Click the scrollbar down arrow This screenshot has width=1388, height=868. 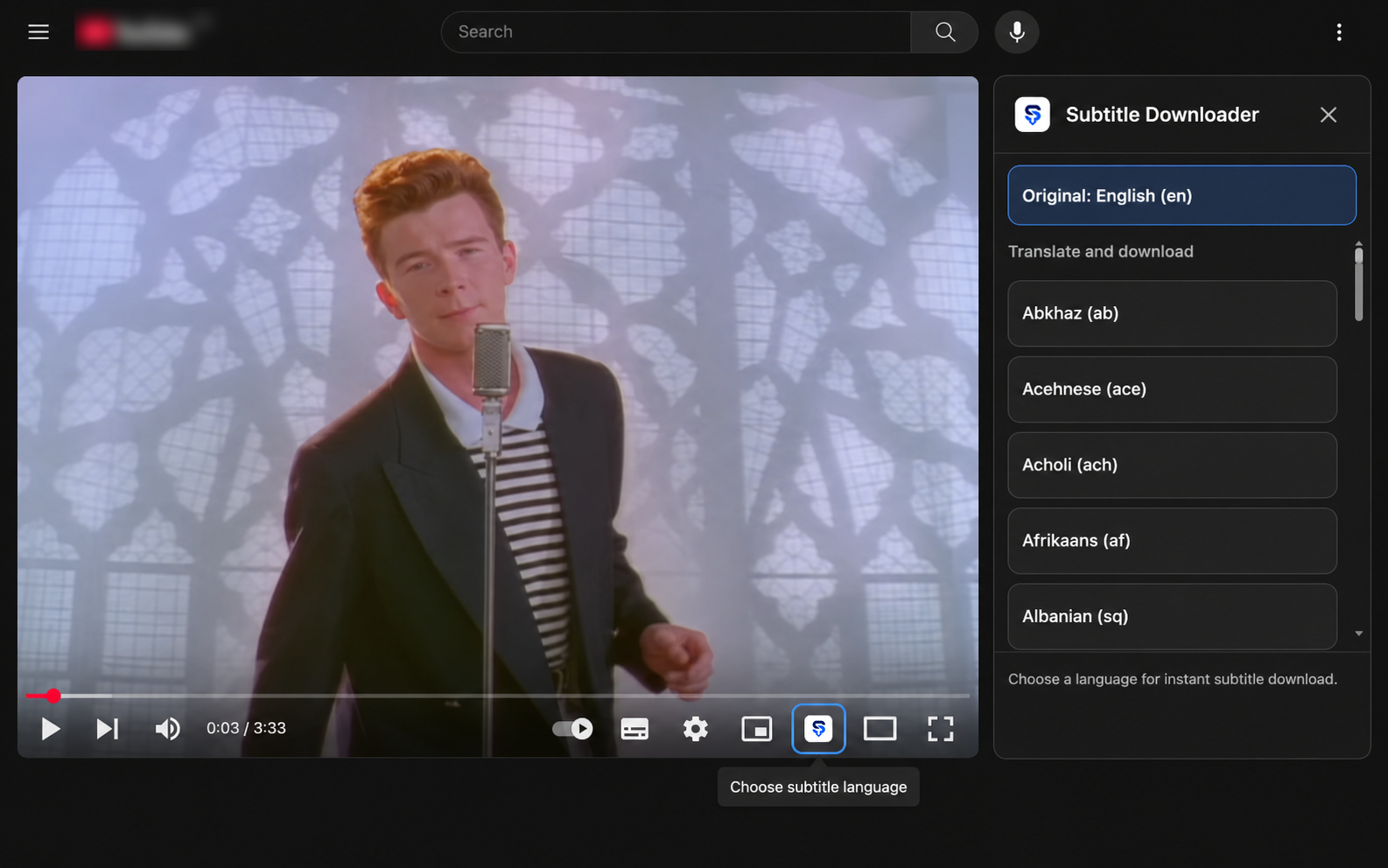click(1359, 633)
